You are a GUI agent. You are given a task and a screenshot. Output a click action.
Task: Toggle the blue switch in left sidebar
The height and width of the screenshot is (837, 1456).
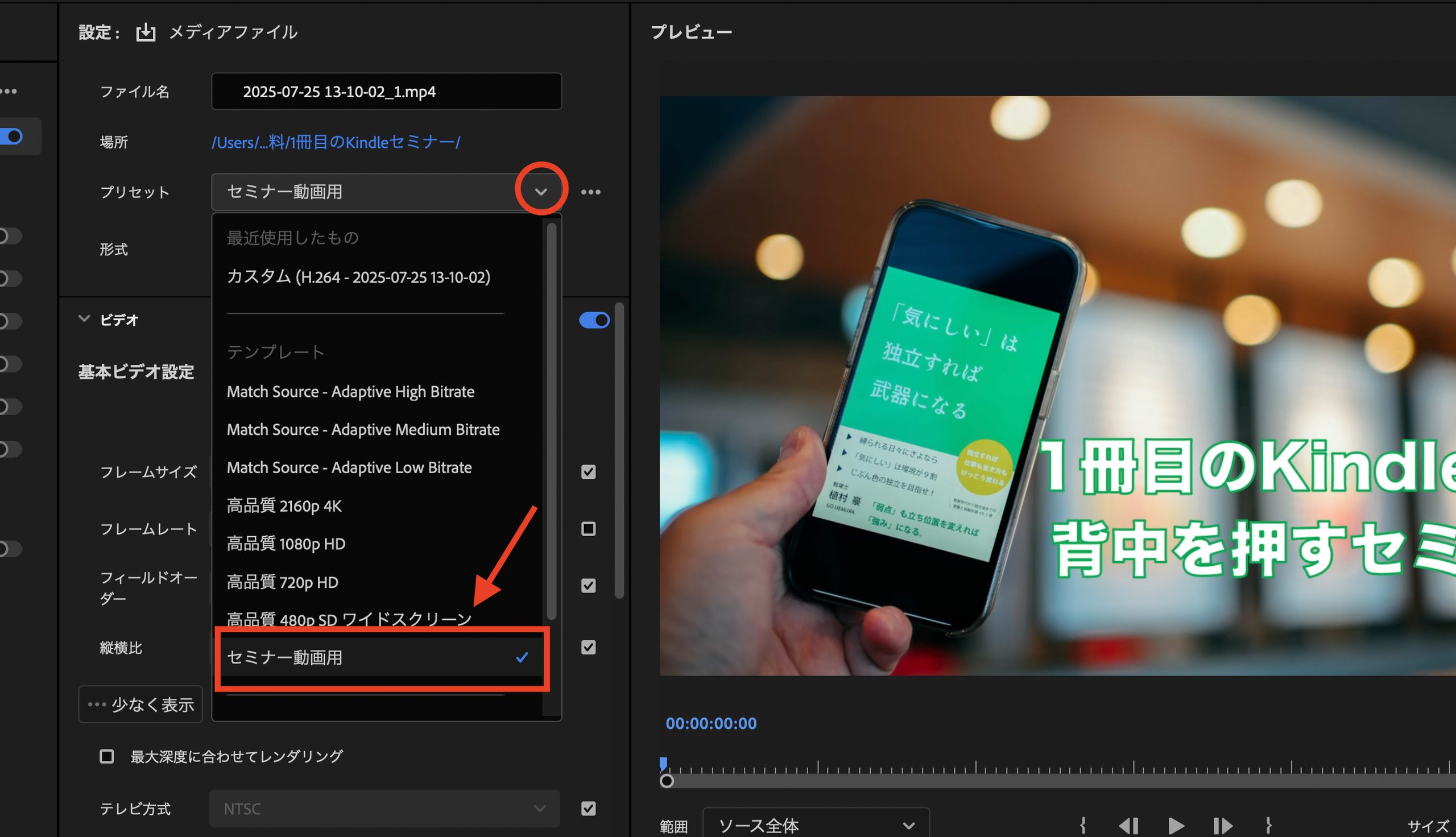(11, 136)
